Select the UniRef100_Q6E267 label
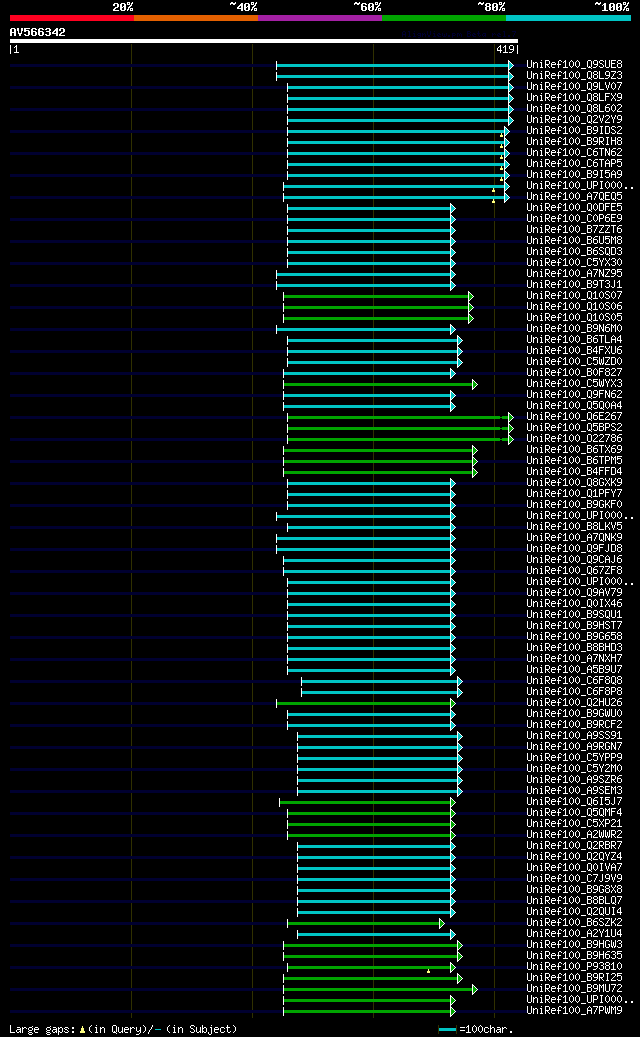This screenshot has height=1037, width=640. 574,417
